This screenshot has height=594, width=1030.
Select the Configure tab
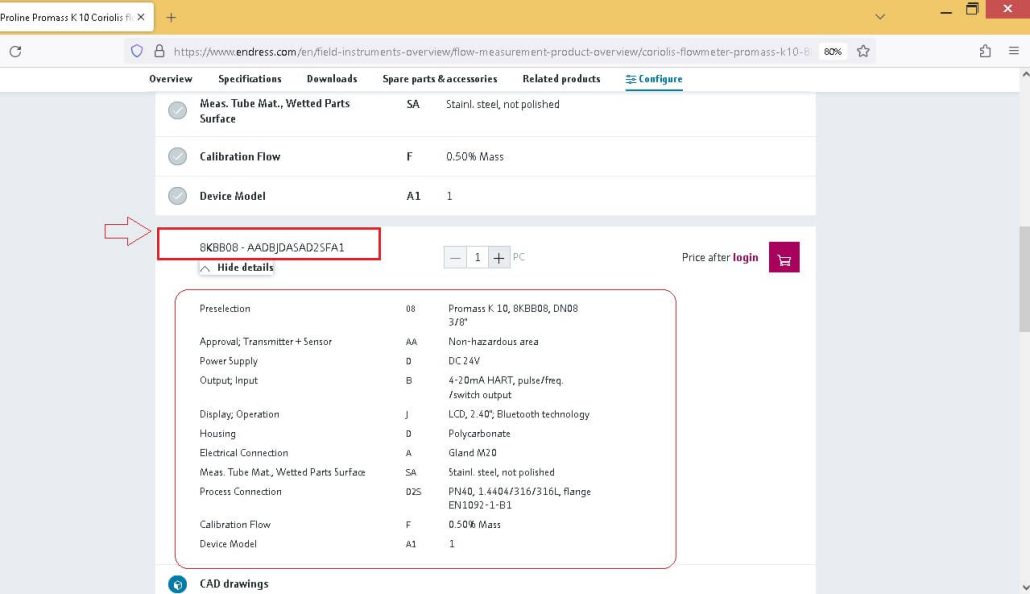(654, 79)
